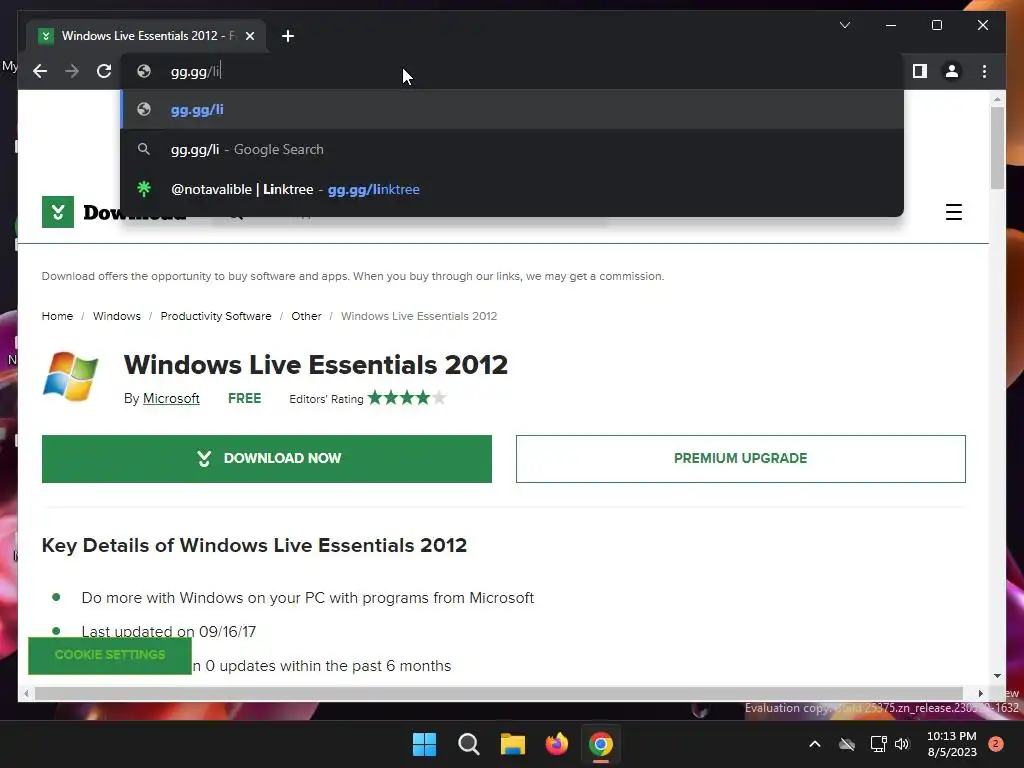Click the scroll right arrow of horizontal scrollbar
The height and width of the screenshot is (768, 1024).
pyautogui.click(x=980, y=694)
